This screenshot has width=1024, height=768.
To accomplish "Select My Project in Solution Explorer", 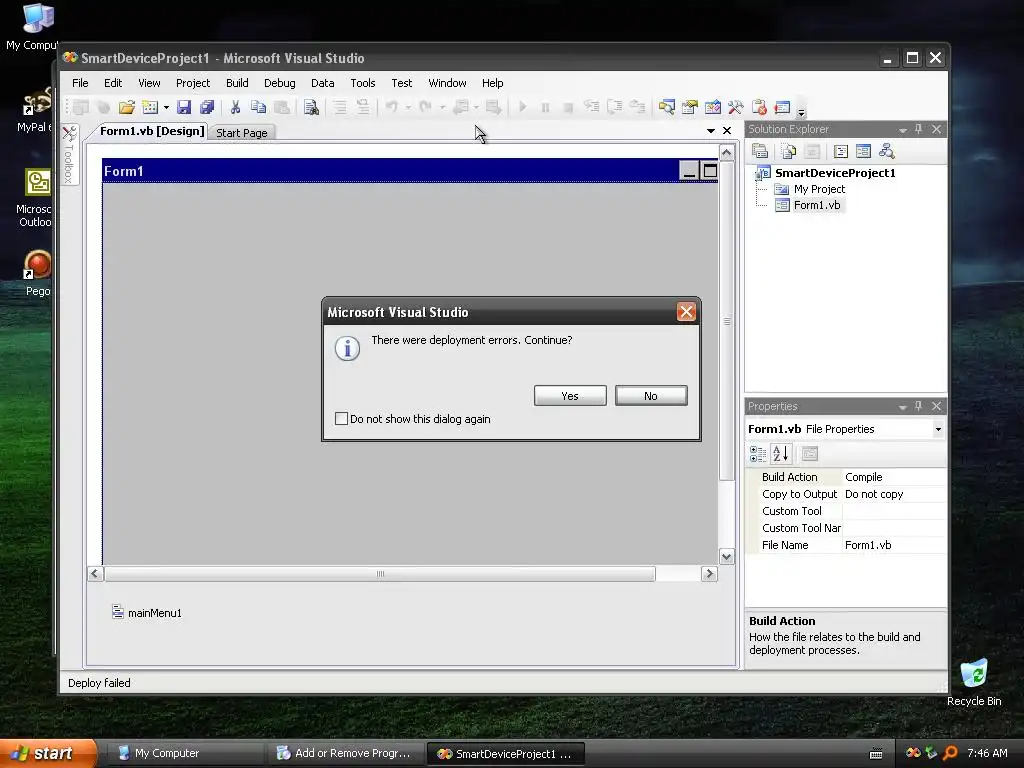I will pos(819,189).
